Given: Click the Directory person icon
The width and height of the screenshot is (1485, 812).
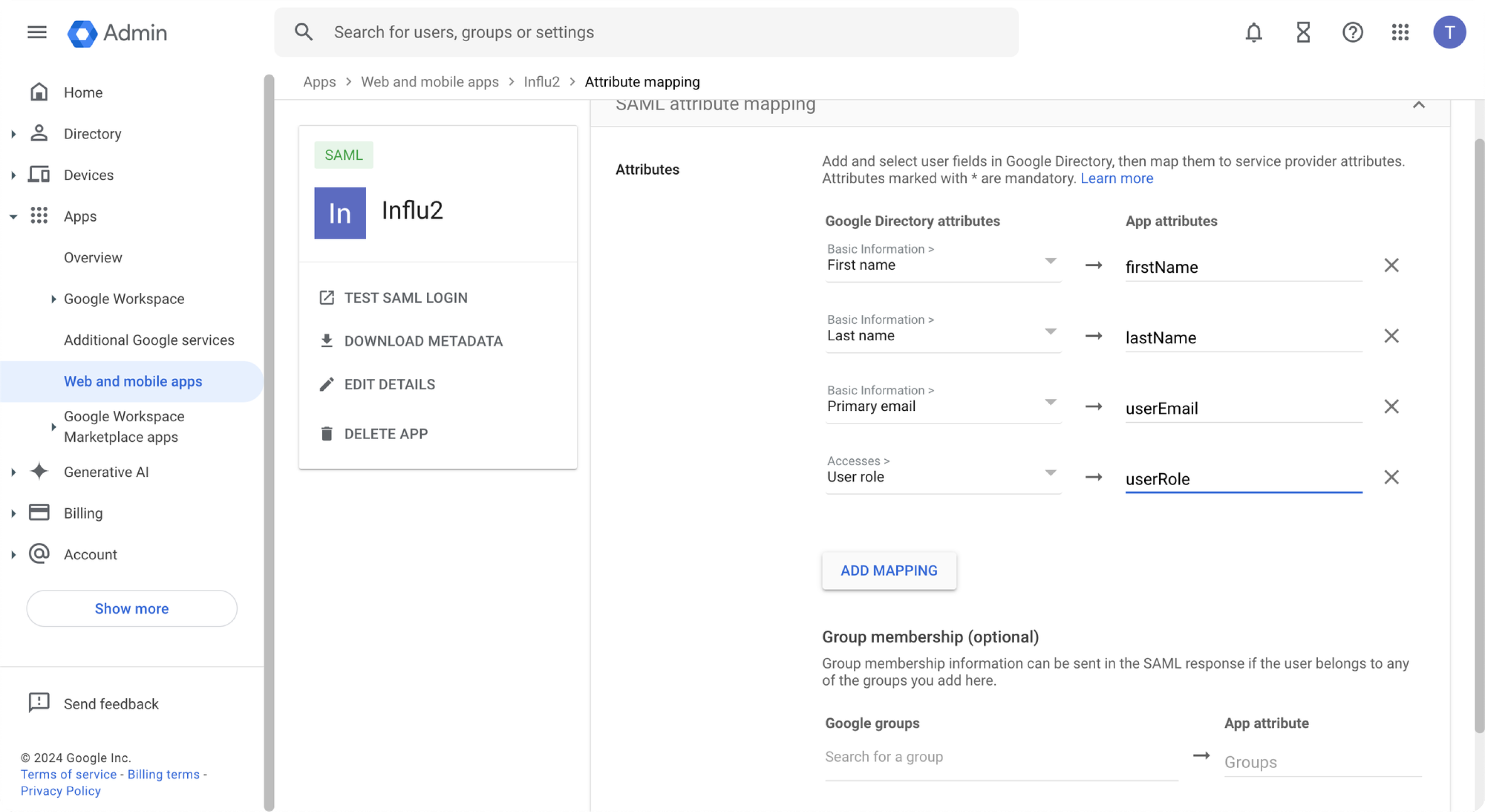Looking at the screenshot, I should [x=39, y=133].
